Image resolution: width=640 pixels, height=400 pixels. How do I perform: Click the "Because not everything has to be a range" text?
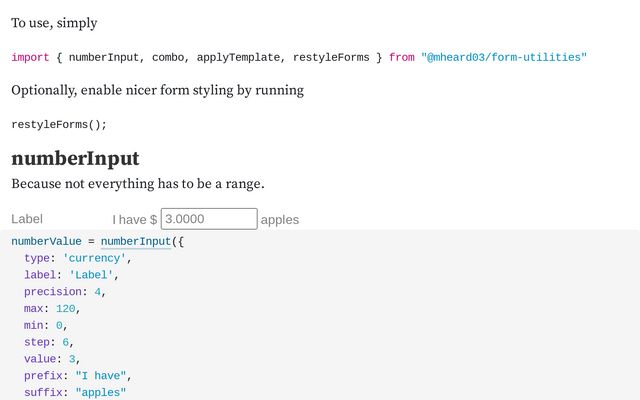click(137, 184)
